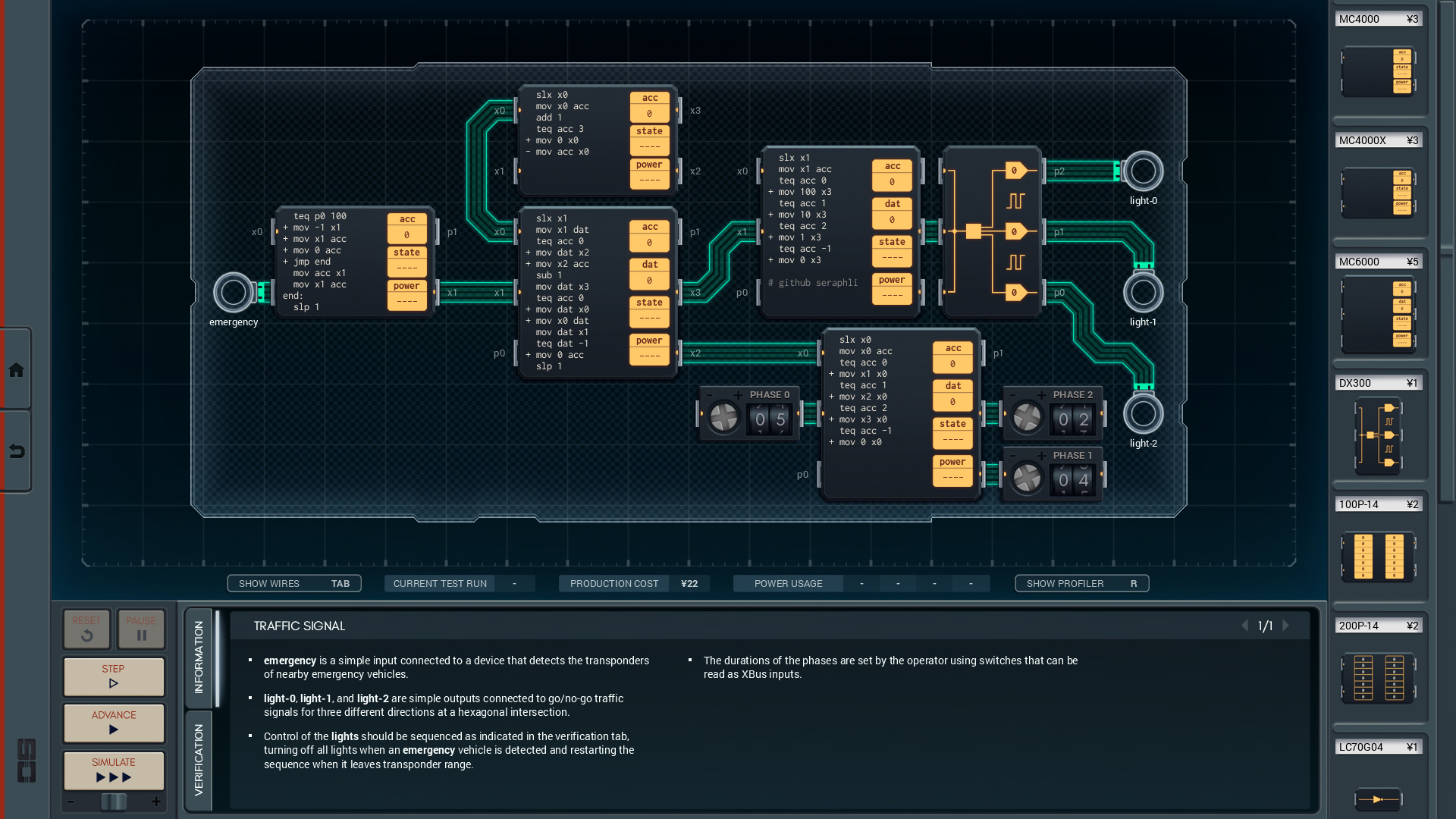Click the home icon in left sidebar
The width and height of the screenshot is (1456, 819).
click(16, 370)
